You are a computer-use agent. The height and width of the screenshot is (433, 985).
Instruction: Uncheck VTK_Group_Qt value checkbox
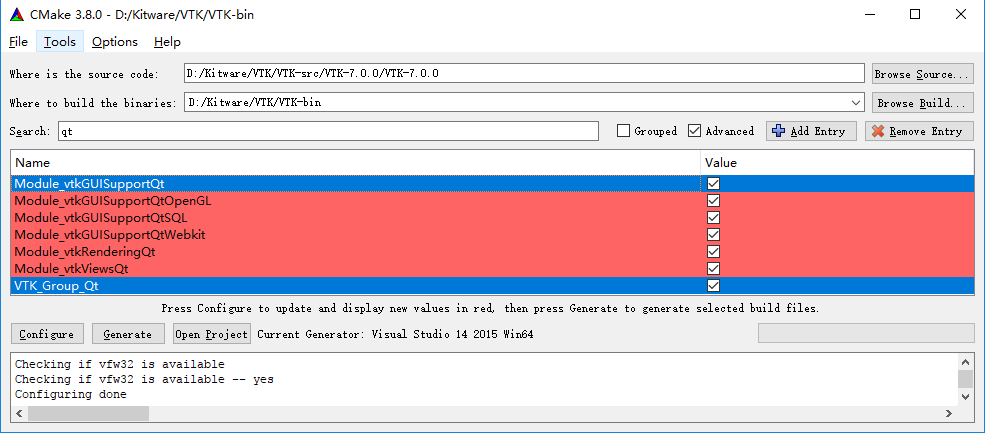click(713, 285)
